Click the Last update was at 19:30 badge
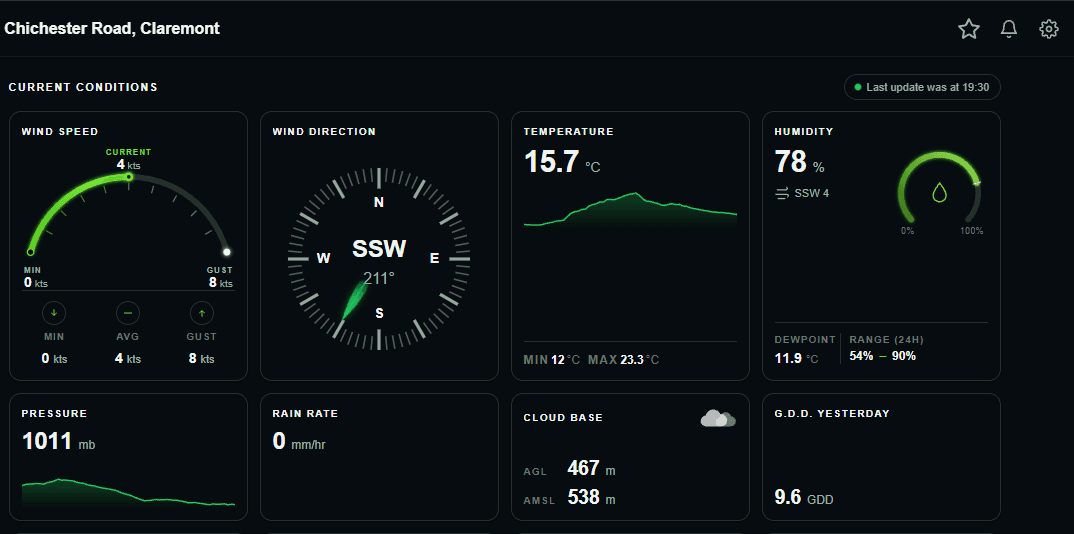The width and height of the screenshot is (1074, 534). coord(922,88)
